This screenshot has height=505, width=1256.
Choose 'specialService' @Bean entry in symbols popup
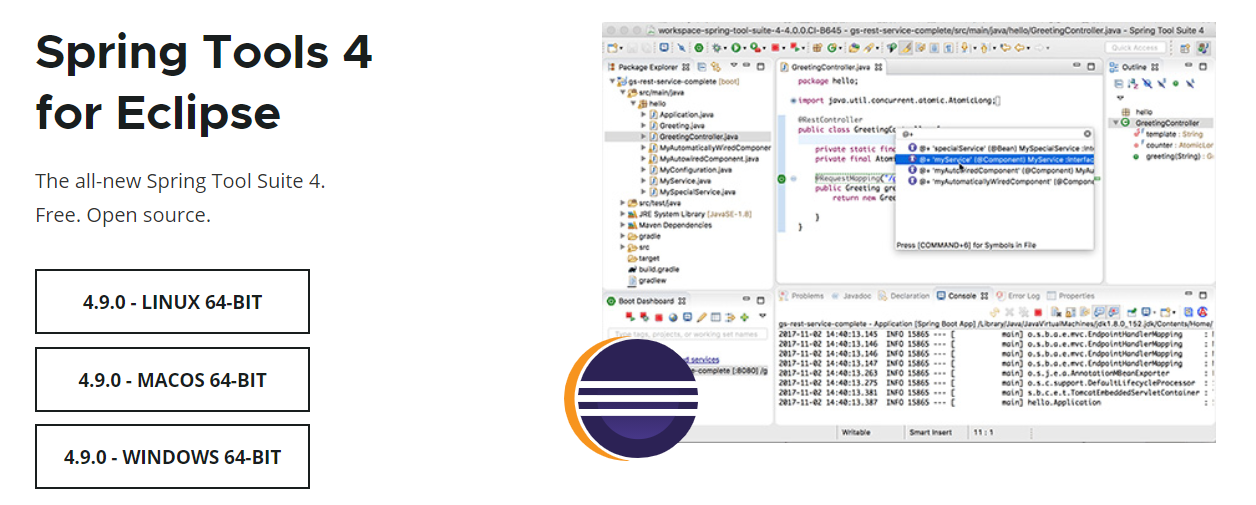pos(1000,146)
